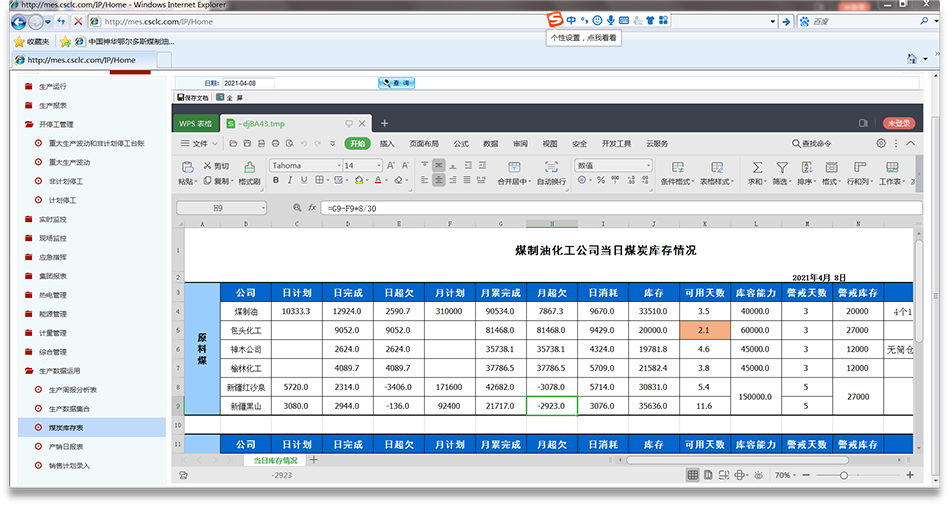This screenshot has height=508, width=950.
Task: Click the Filter (筛选) funnel icon
Action: 782,167
